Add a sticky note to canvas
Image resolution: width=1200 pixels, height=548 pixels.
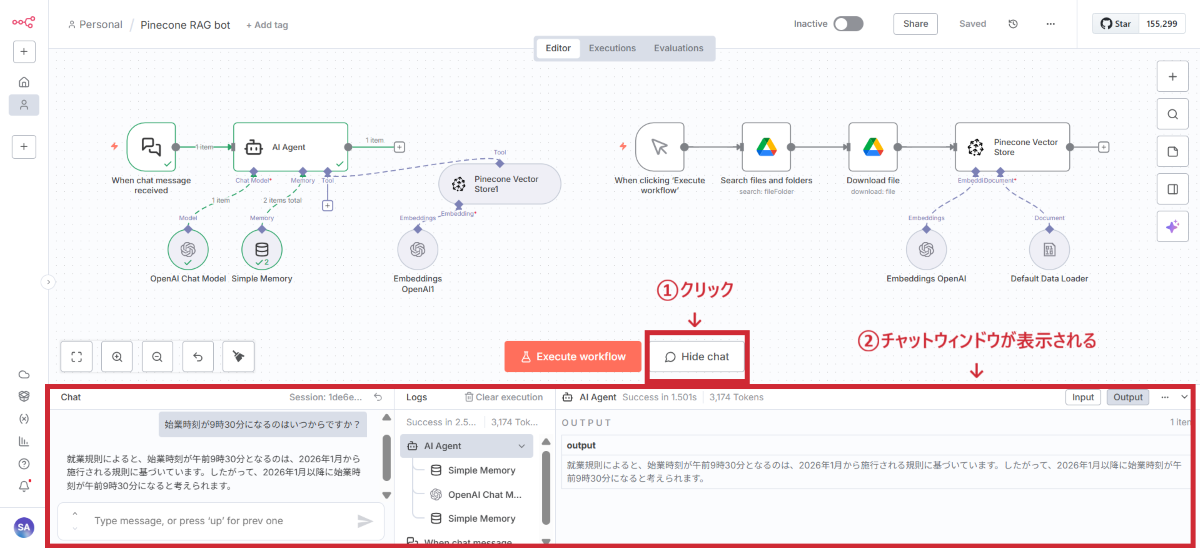pos(1172,151)
